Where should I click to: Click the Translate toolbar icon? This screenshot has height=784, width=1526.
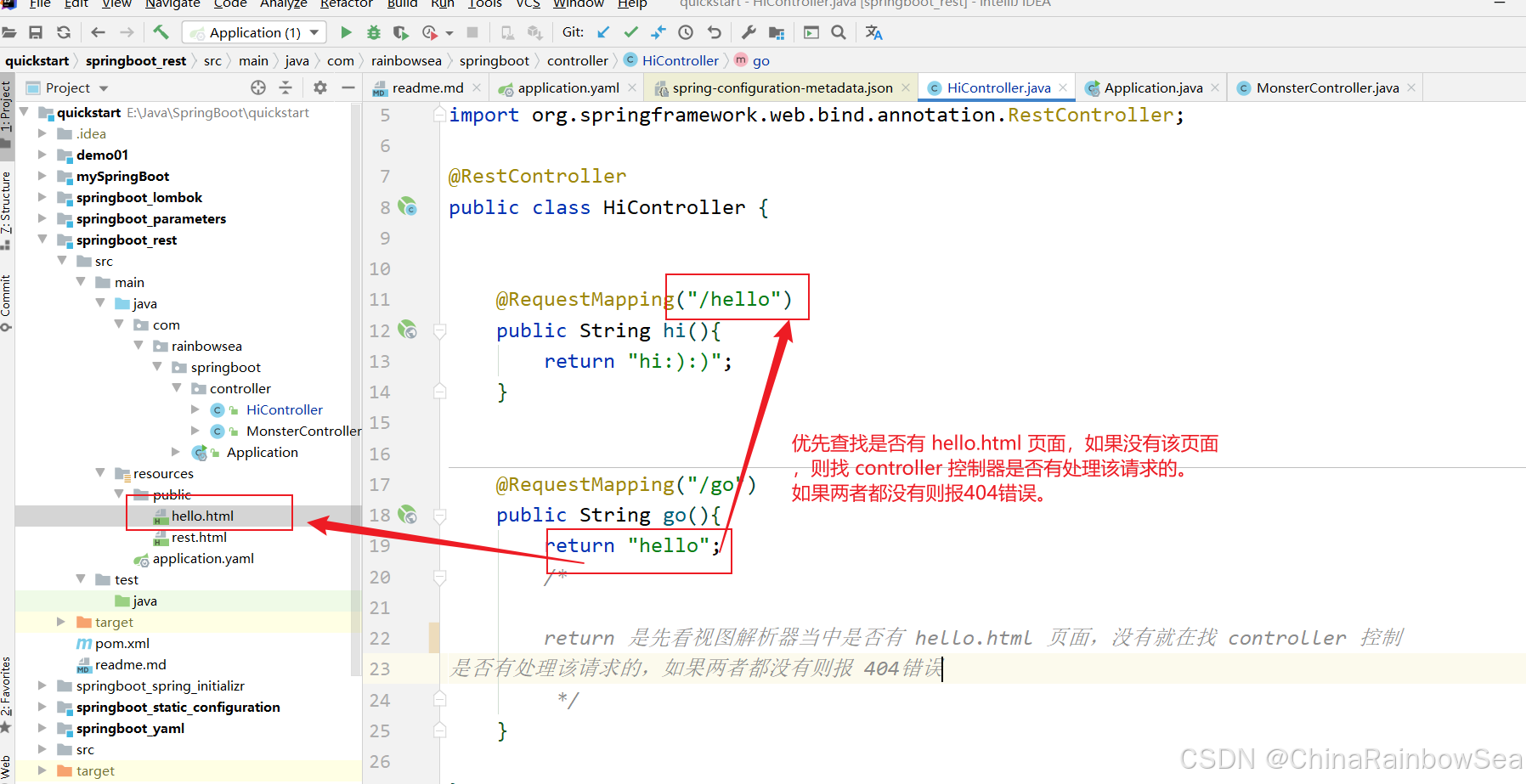pyautogui.click(x=873, y=32)
